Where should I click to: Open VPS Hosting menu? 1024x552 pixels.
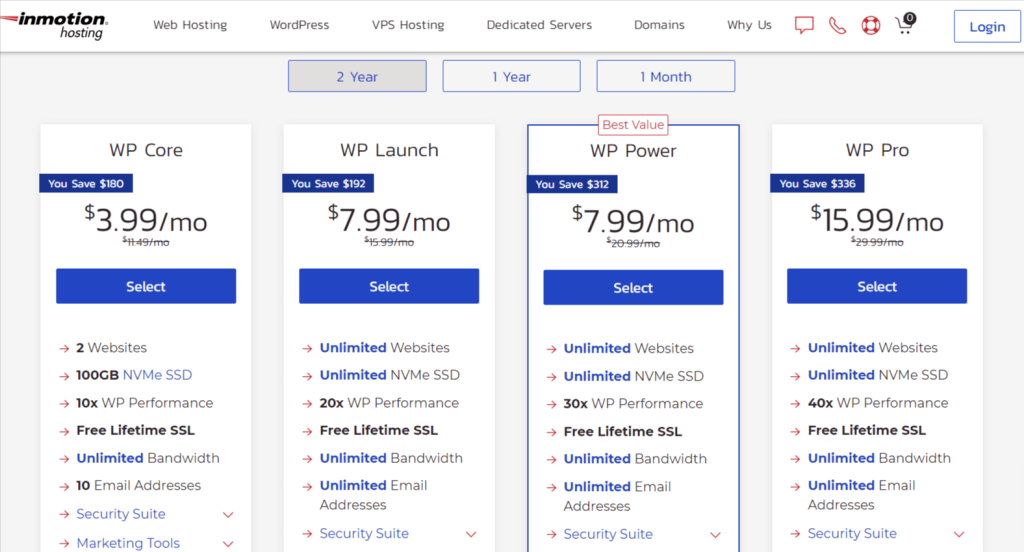pyautogui.click(x=408, y=25)
